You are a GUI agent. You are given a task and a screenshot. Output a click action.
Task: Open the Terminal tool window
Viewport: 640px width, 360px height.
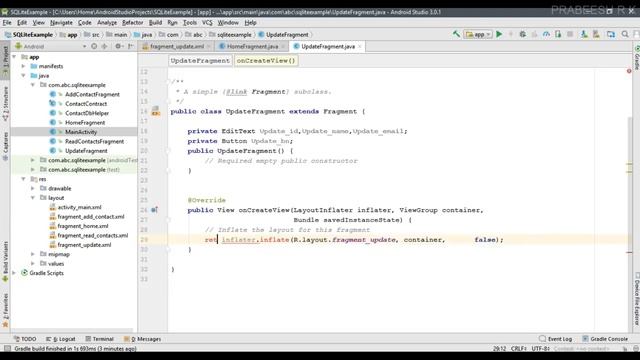(x=99, y=339)
